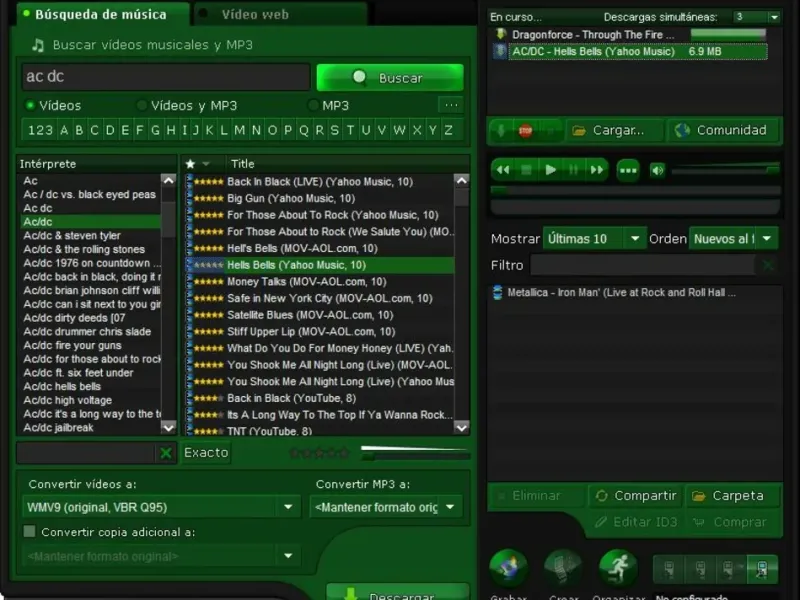The height and width of the screenshot is (600, 800).
Task: Adjust the volume slider in the player
Action: (726, 170)
